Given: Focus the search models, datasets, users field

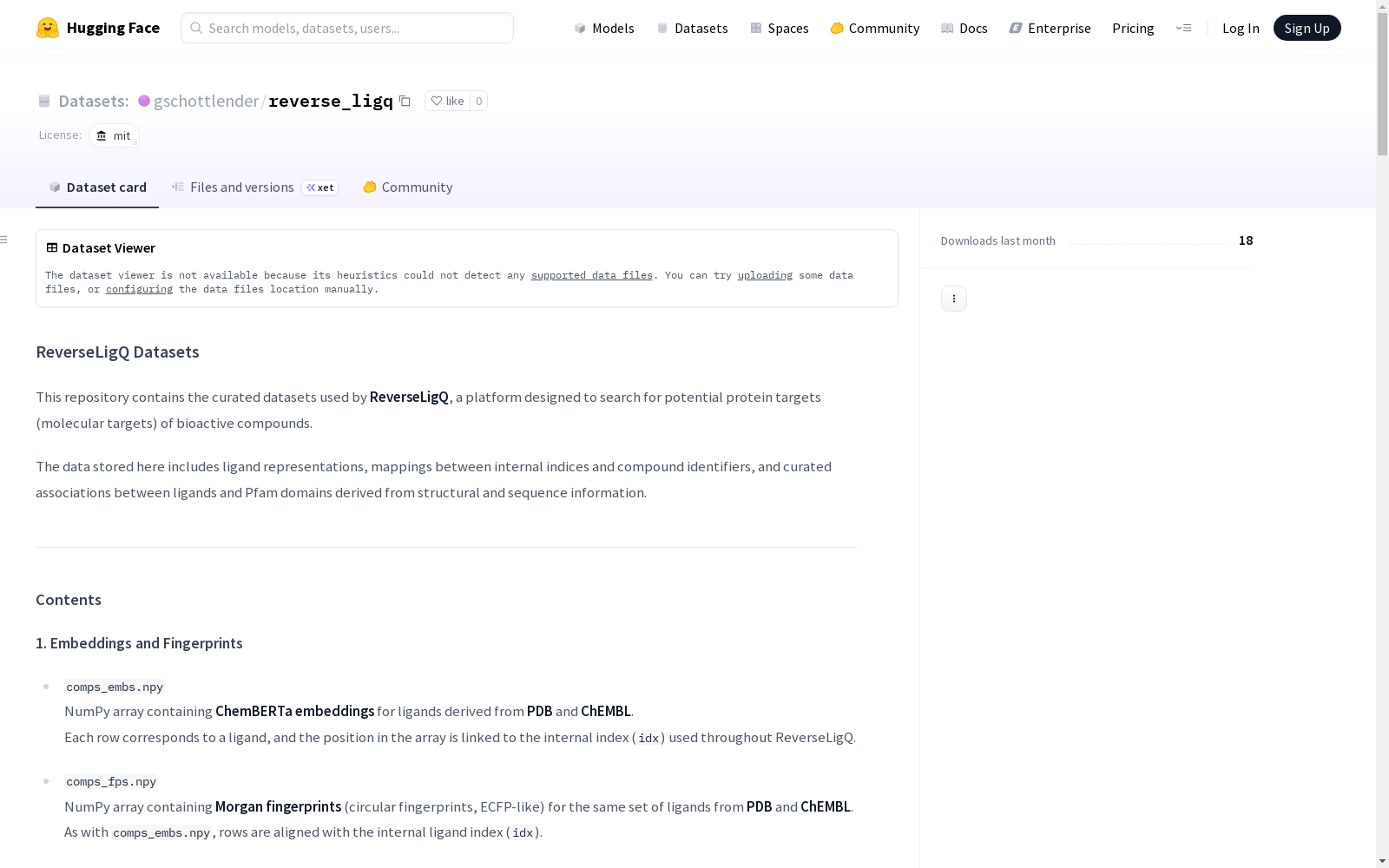Looking at the screenshot, I should click(347, 28).
